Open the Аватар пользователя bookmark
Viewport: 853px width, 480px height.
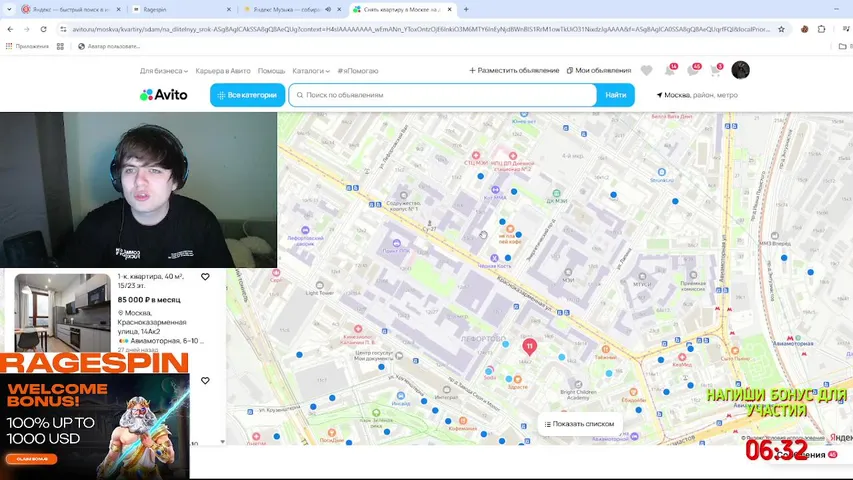point(109,46)
